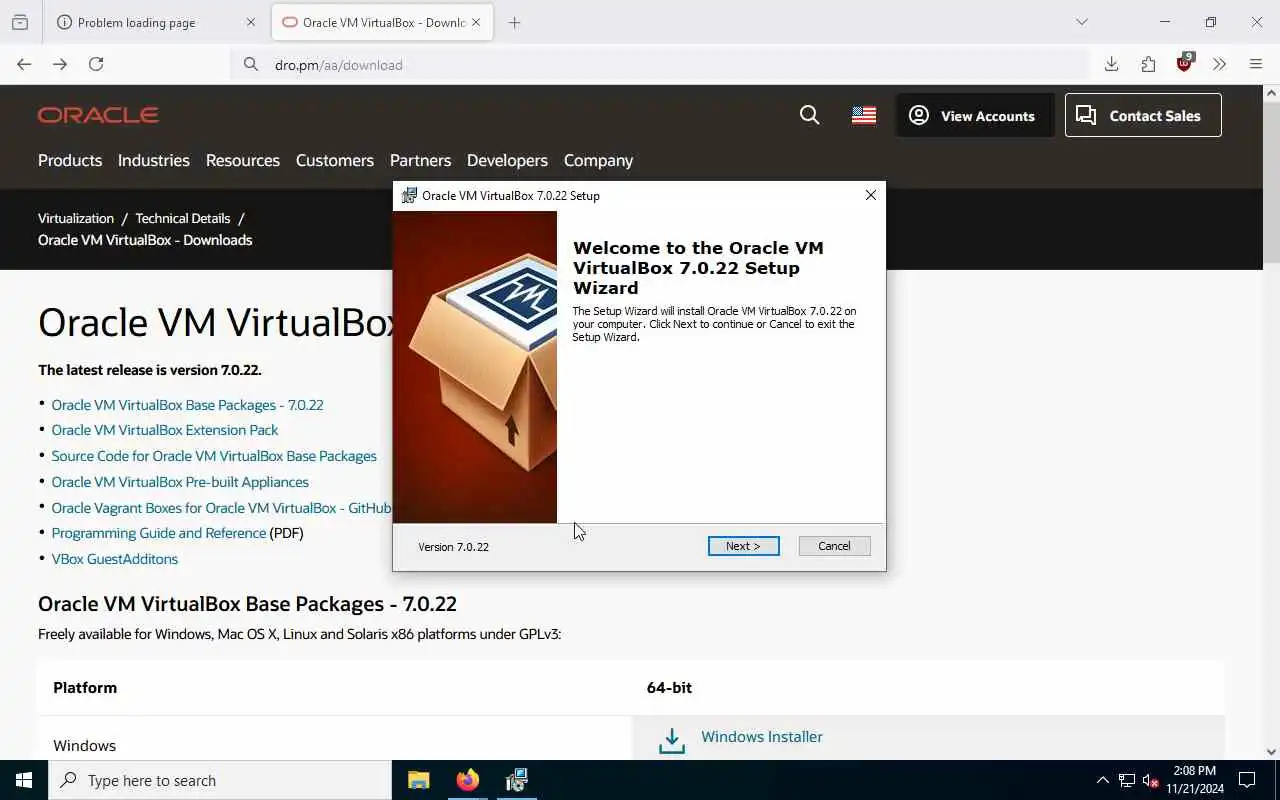Open the Products menu
Image resolution: width=1280 pixels, height=800 pixels.
(70, 160)
